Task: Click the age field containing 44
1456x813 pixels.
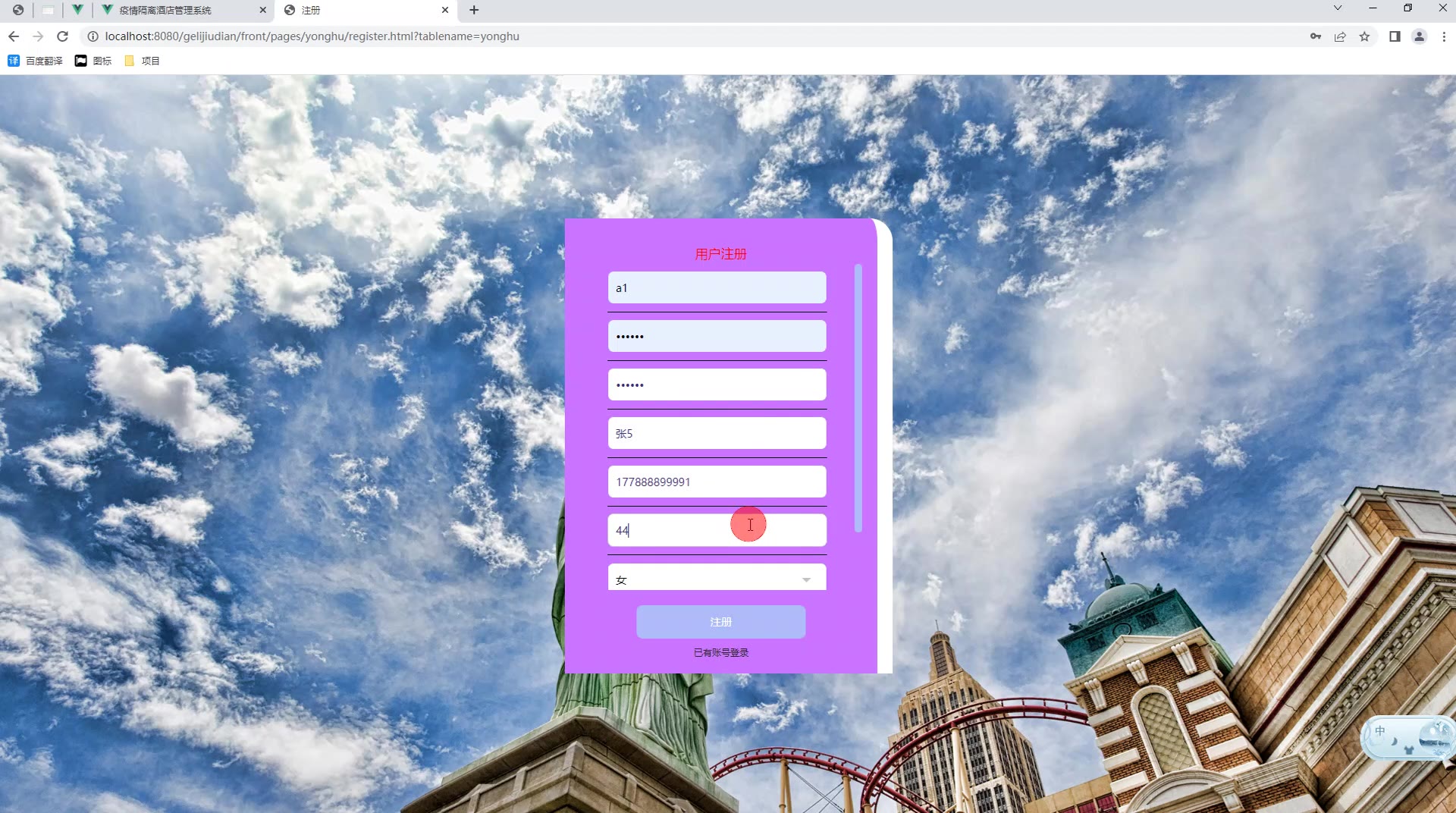Action: click(x=717, y=530)
